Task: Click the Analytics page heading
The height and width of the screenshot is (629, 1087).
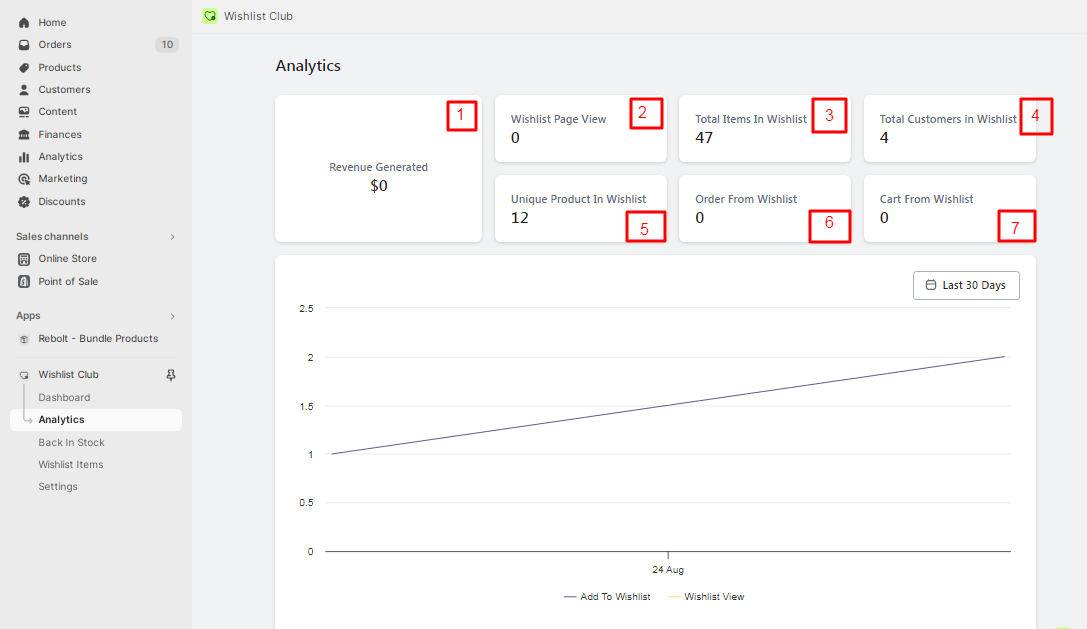Action: coord(308,66)
